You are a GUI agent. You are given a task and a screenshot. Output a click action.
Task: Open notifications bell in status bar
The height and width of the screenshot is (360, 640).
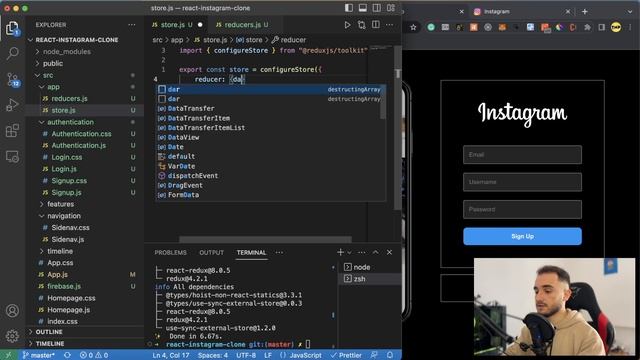[x=390, y=355]
